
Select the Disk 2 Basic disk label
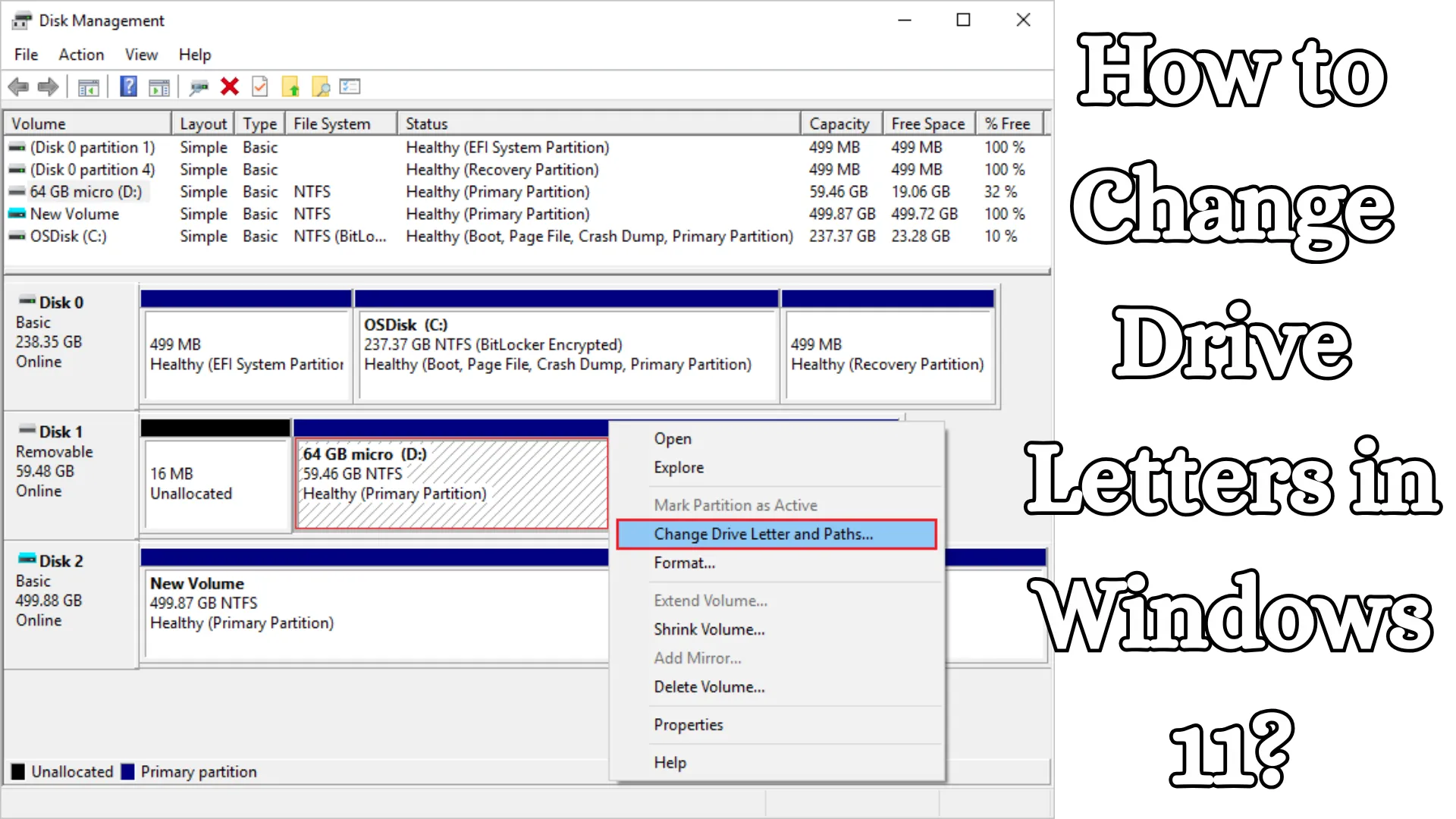coord(71,604)
